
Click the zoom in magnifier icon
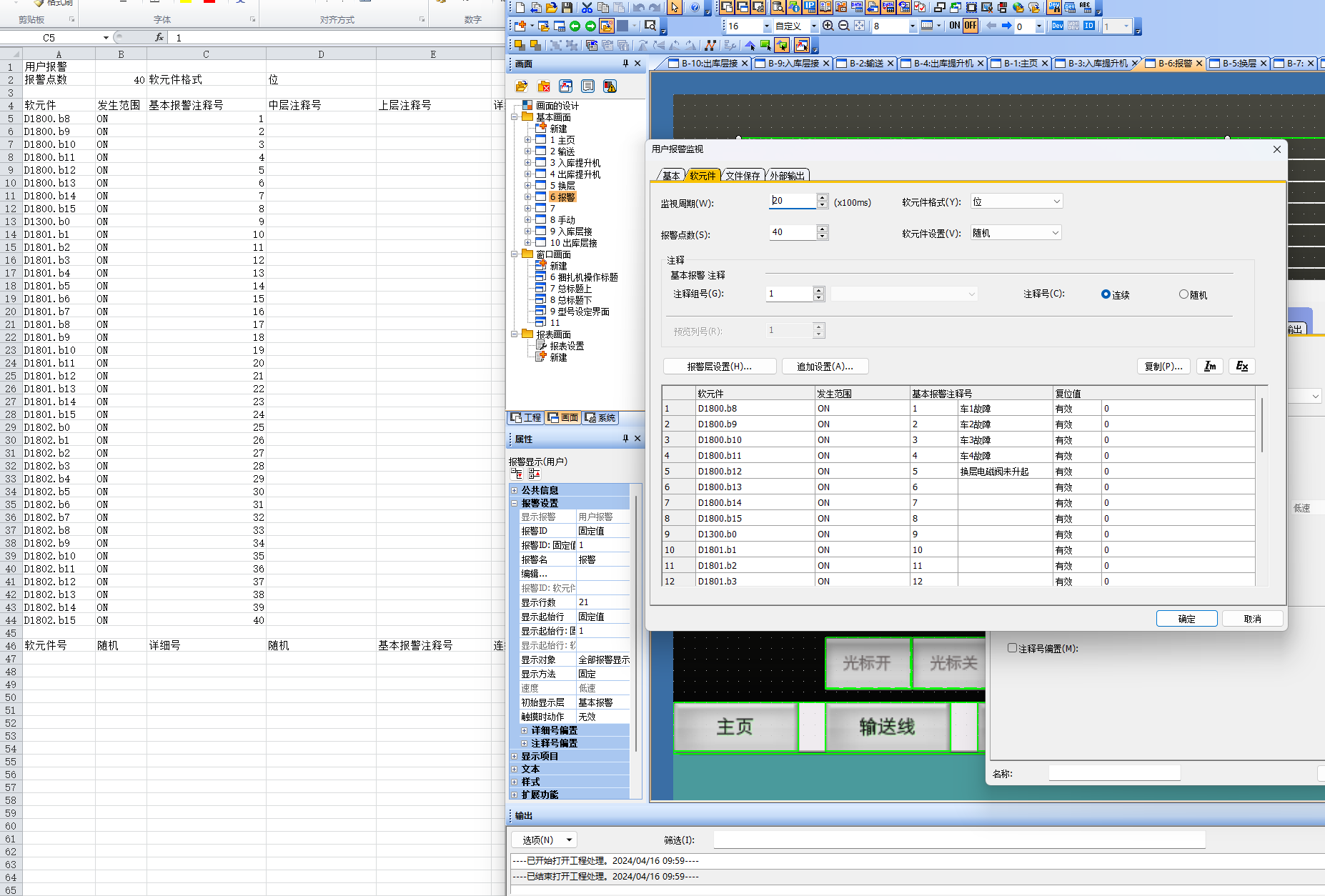click(x=828, y=26)
